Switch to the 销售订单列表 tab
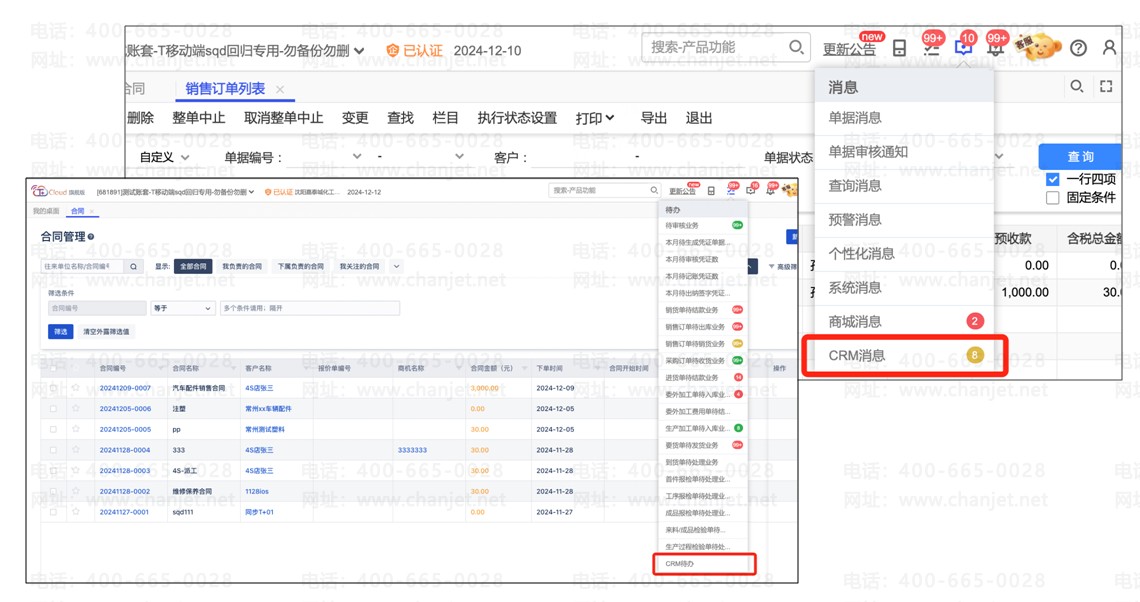The image size is (1140, 602). pos(225,89)
